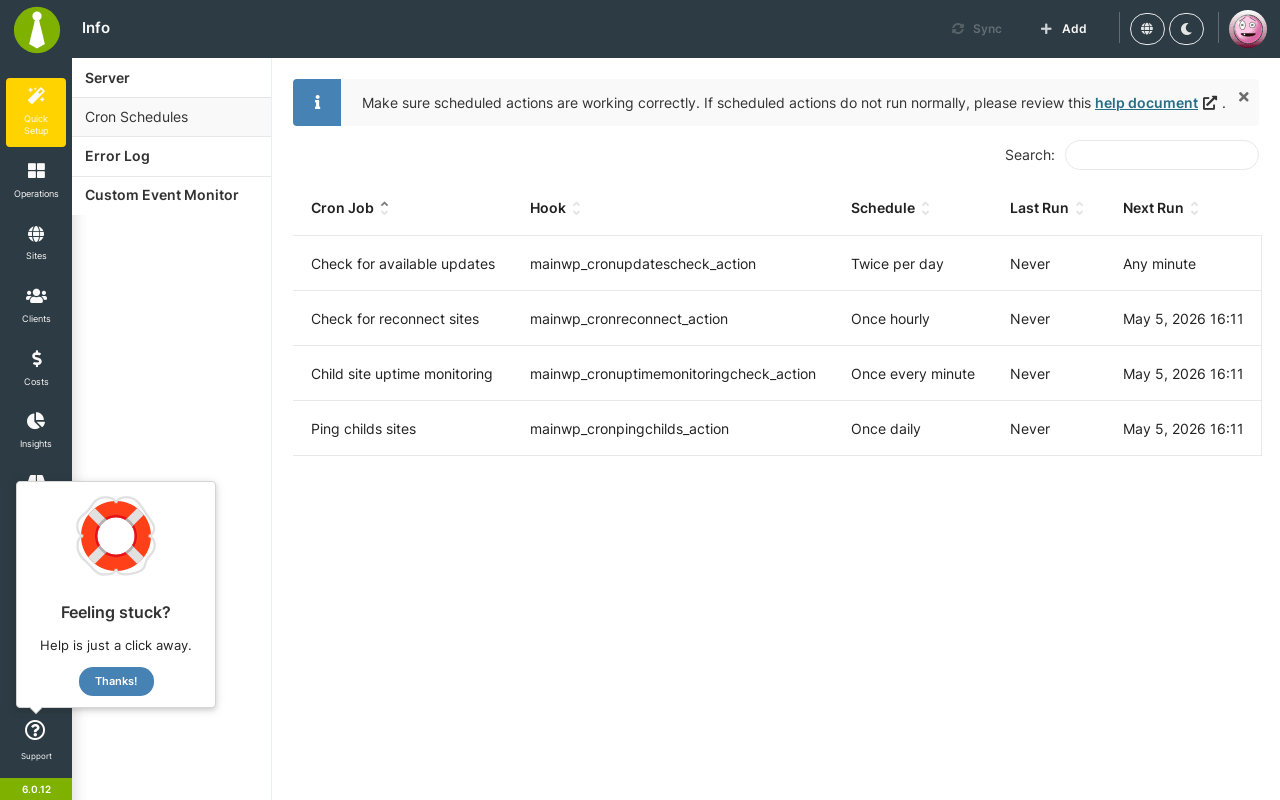Viewport: 1280px width, 800px height.
Task: Focus the Search input field
Action: pyautogui.click(x=1161, y=155)
